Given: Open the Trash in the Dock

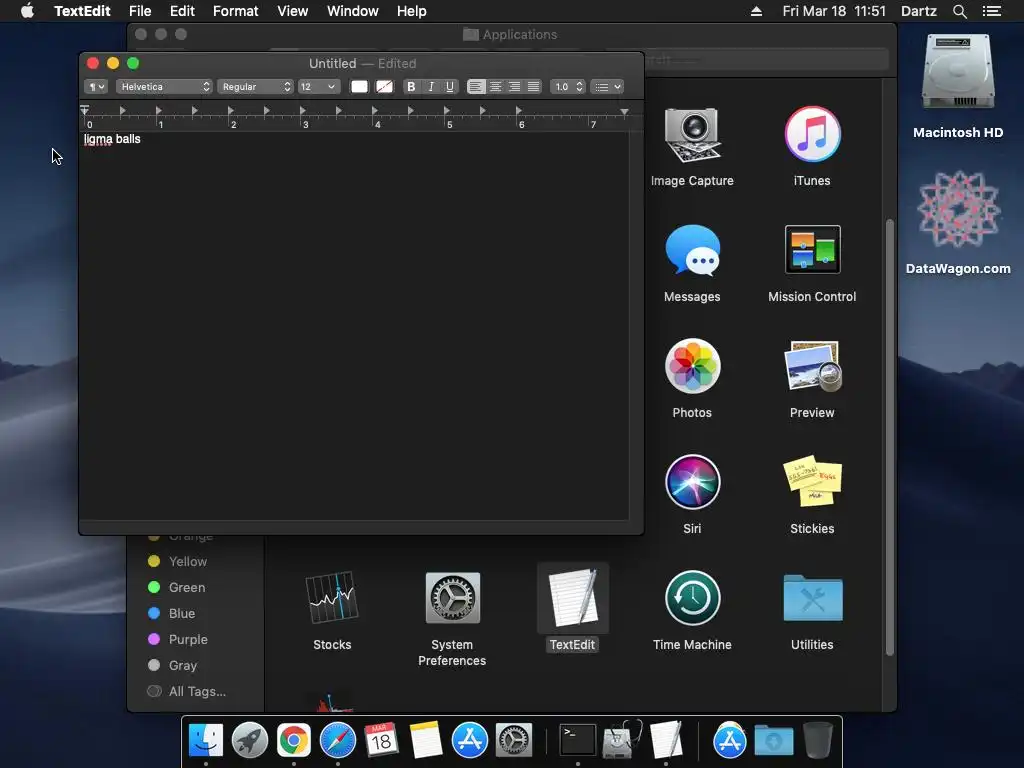Looking at the screenshot, I should [x=818, y=741].
